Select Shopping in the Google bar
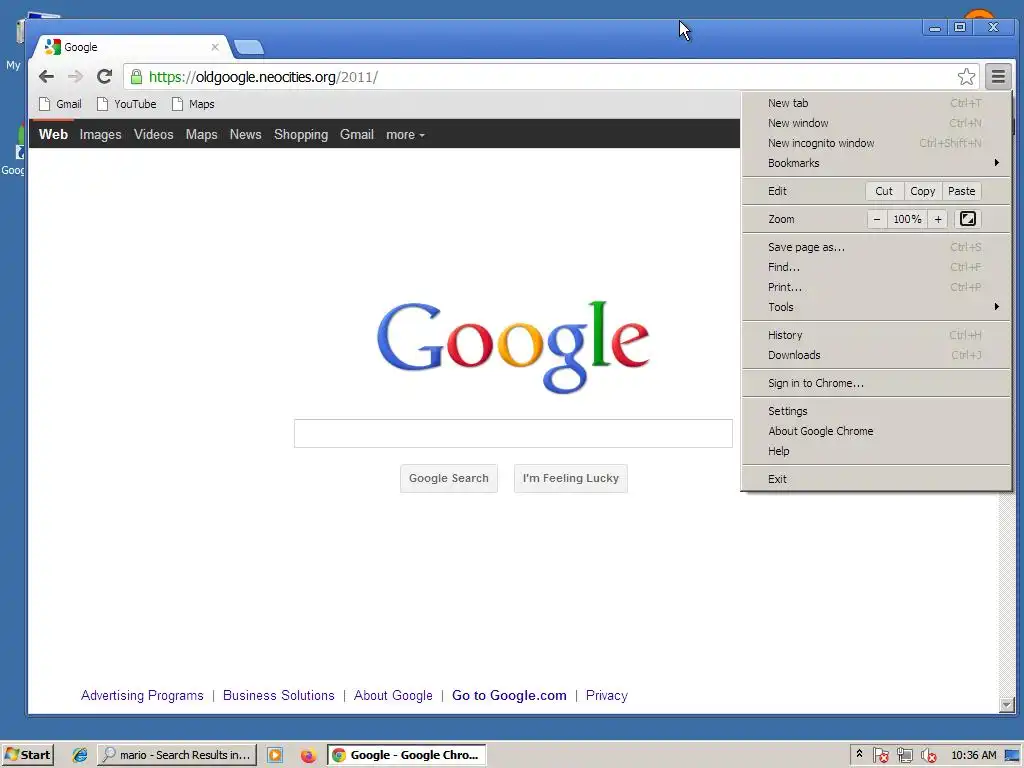Viewport: 1024px width, 768px height. [301, 135]
